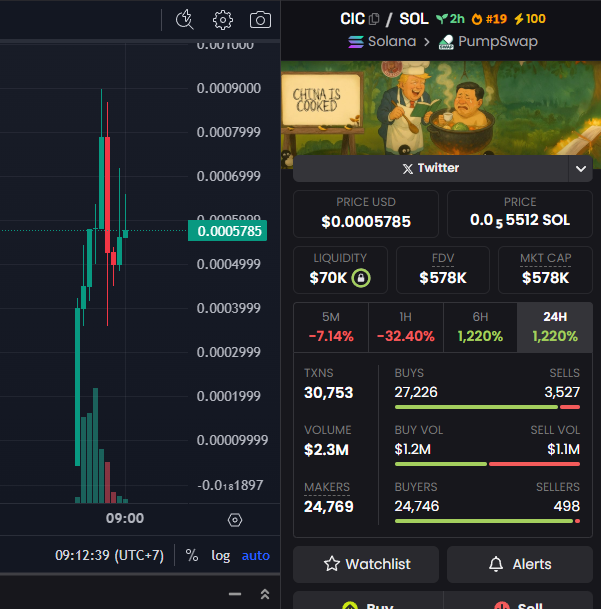Image resolution: width=601 pixels, height=609 pixels.
Task: Click the Solana chain link
Action: (x=382, y=41)
